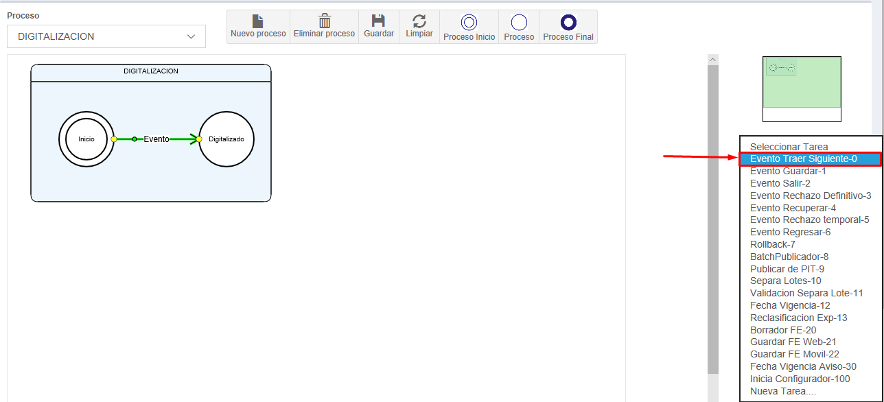The width and height of the screenshot is (884, 402).
Task: Select the Digitalizado node in the diagram
Action: pos(226,139)
